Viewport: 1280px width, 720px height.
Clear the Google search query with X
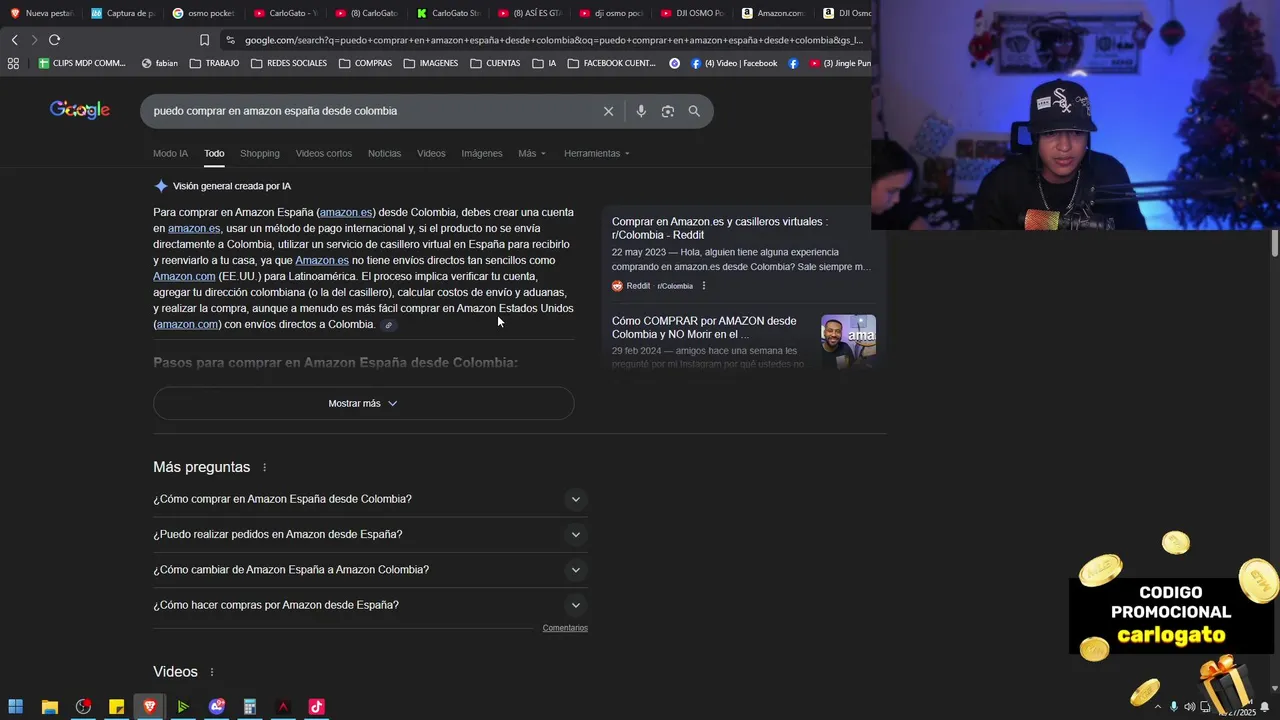tap(608, 111)
